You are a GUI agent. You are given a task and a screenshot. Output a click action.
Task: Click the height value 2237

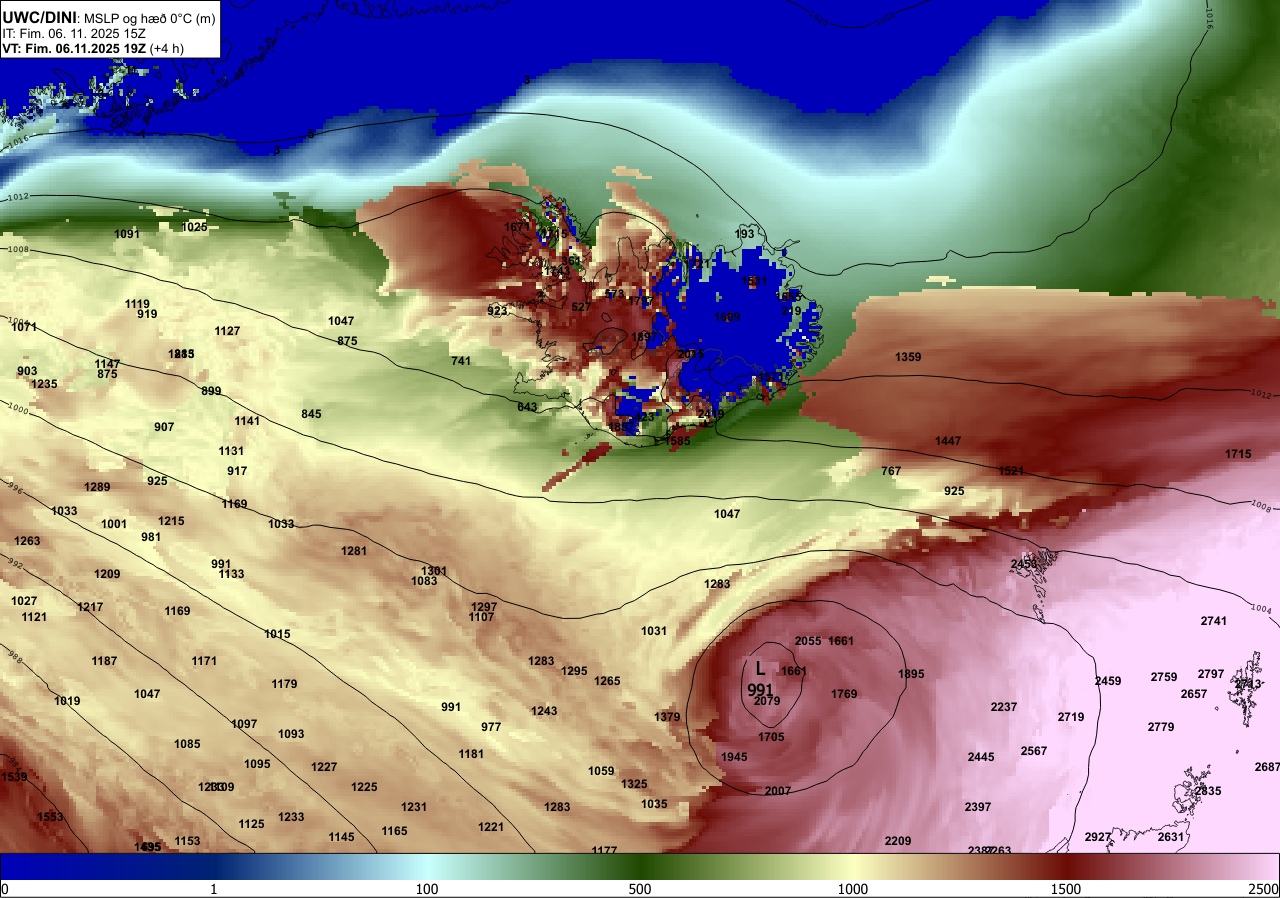pos(1004,707)
